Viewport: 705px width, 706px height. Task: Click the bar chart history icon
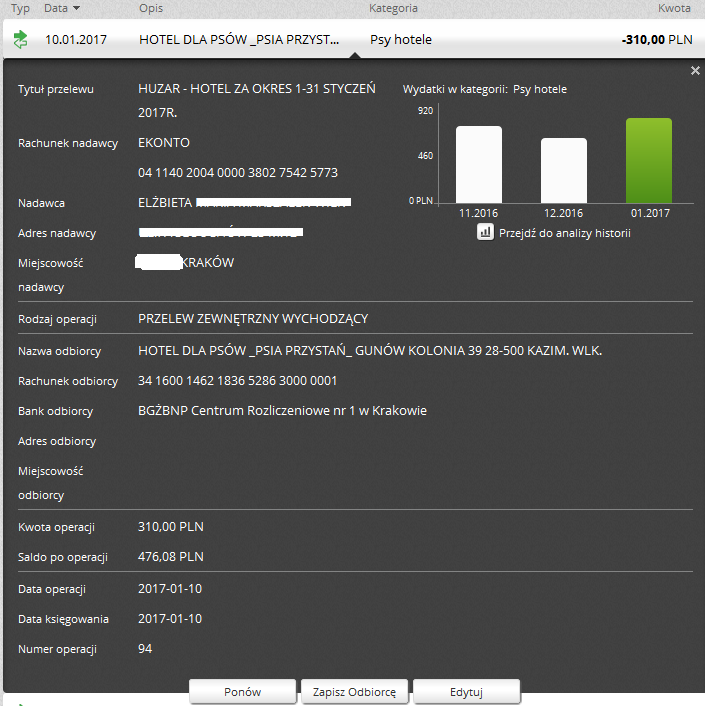[x=485, y=232]
